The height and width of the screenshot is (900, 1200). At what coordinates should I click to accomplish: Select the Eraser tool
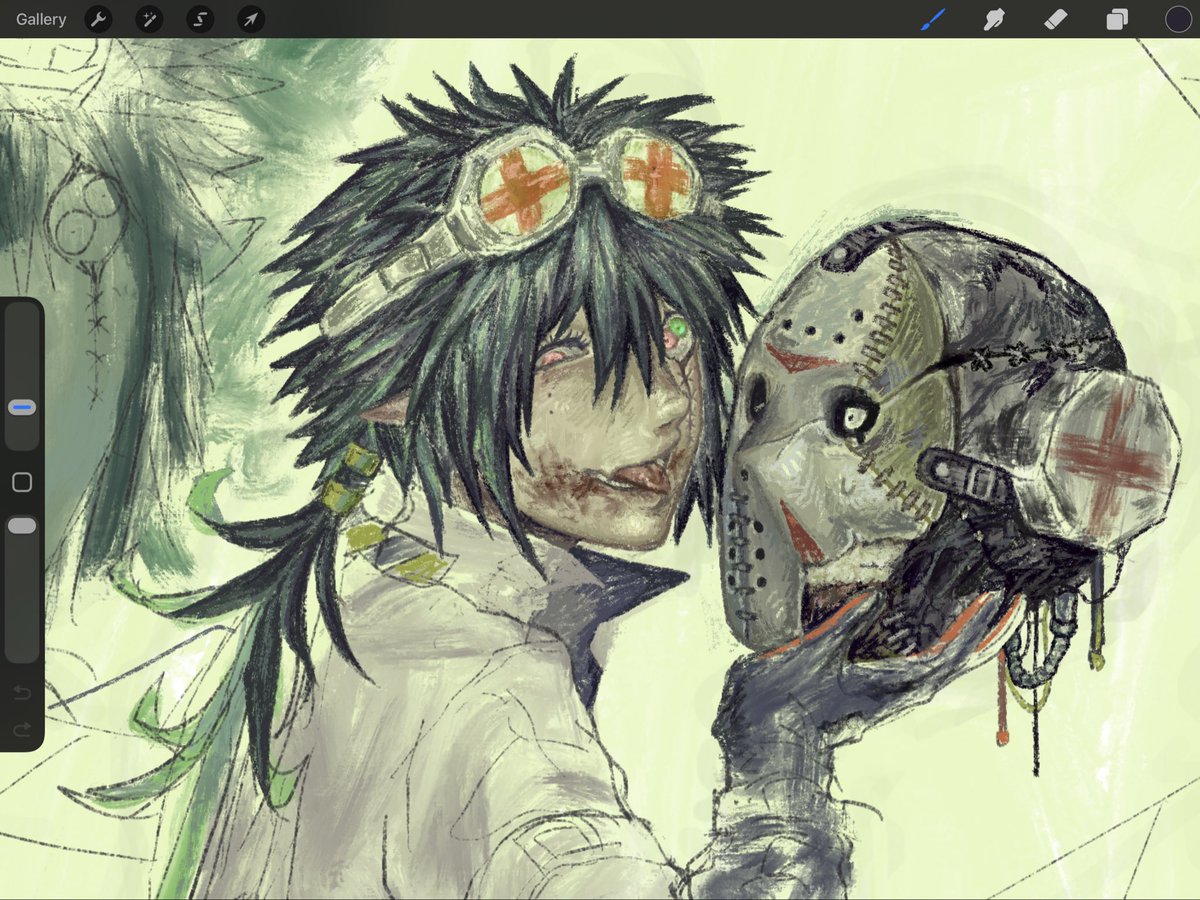click(1055, 19)
